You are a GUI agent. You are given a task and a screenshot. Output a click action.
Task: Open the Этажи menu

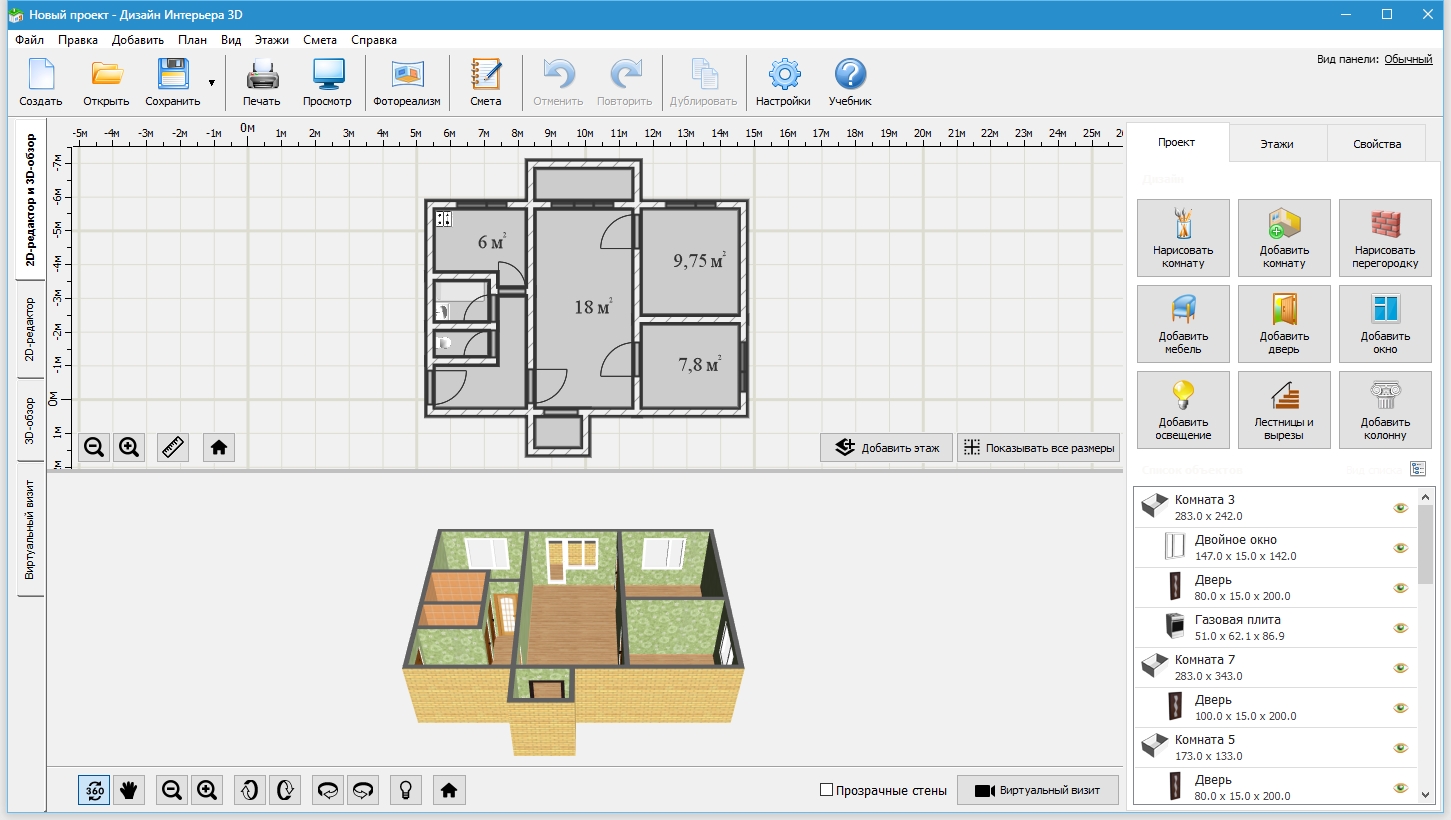point(272,40)
